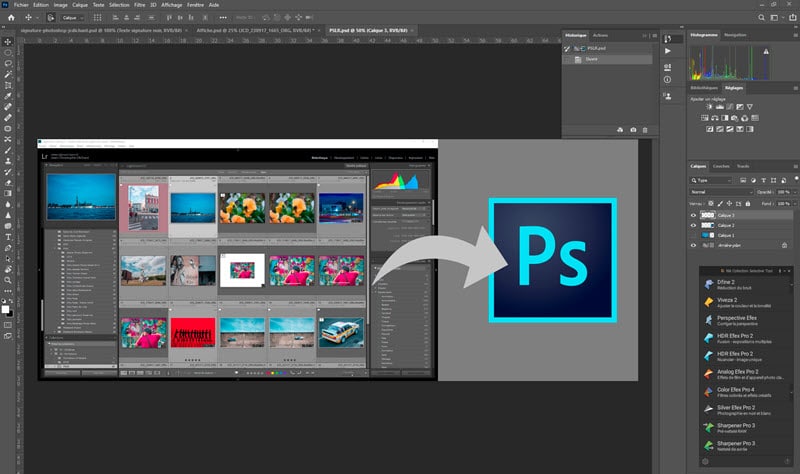Open the Histogram panel flyout menu
This screenshot has height=474, width=800.
click(x=795, y=35)
